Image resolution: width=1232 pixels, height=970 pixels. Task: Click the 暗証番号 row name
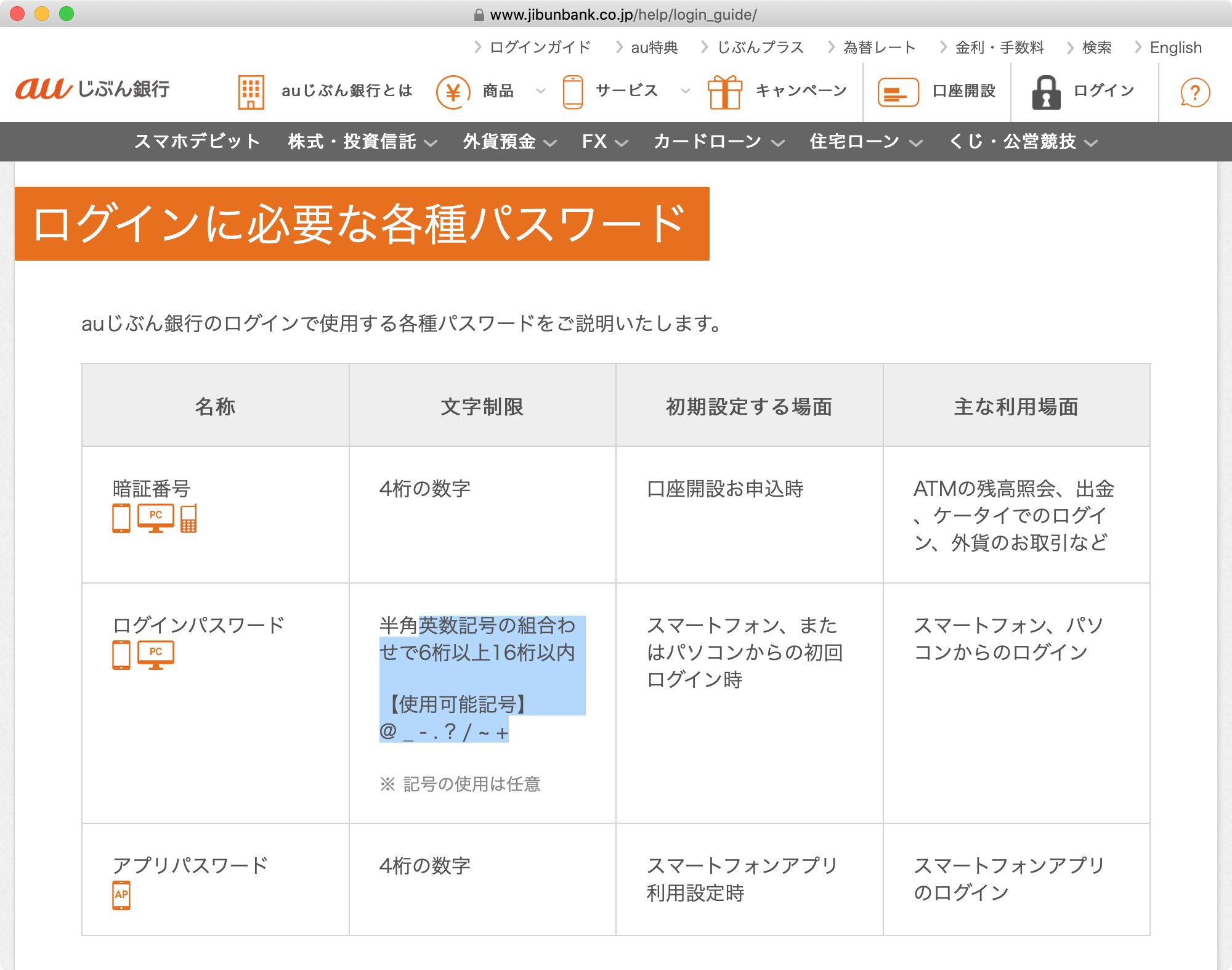(152, 489)
